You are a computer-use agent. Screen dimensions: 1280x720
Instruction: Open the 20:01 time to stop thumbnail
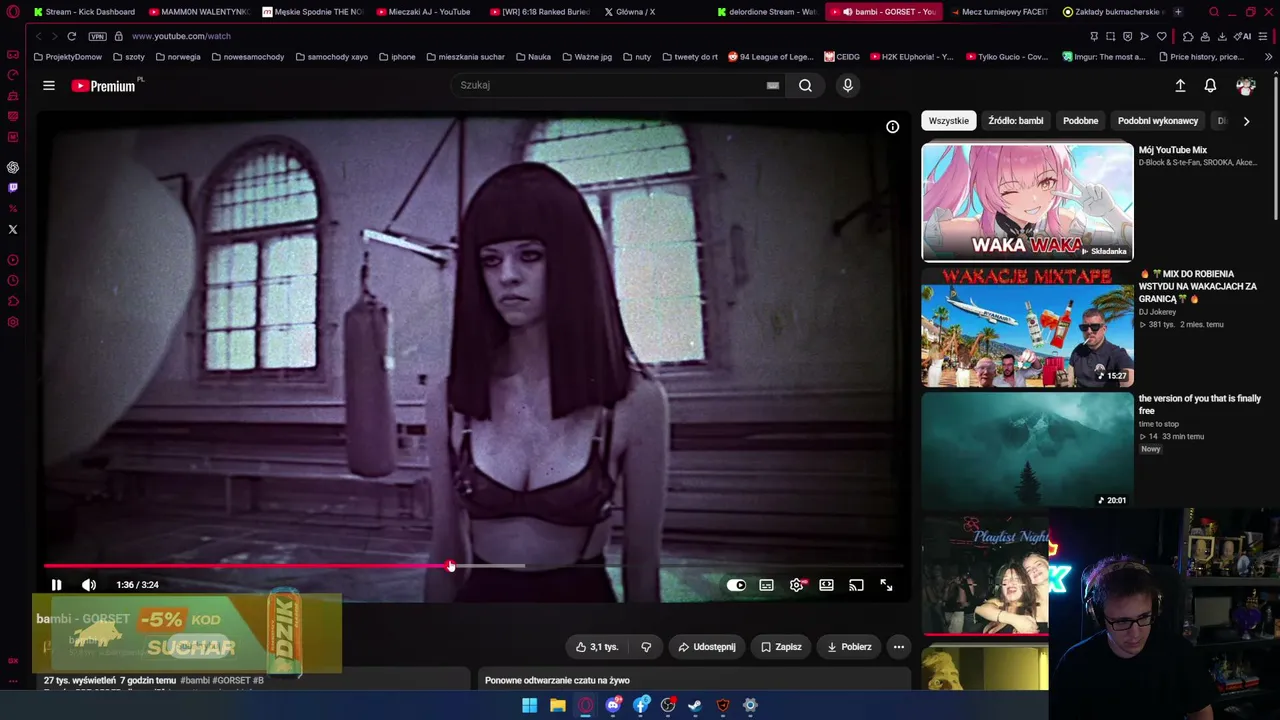[1027, 451]
